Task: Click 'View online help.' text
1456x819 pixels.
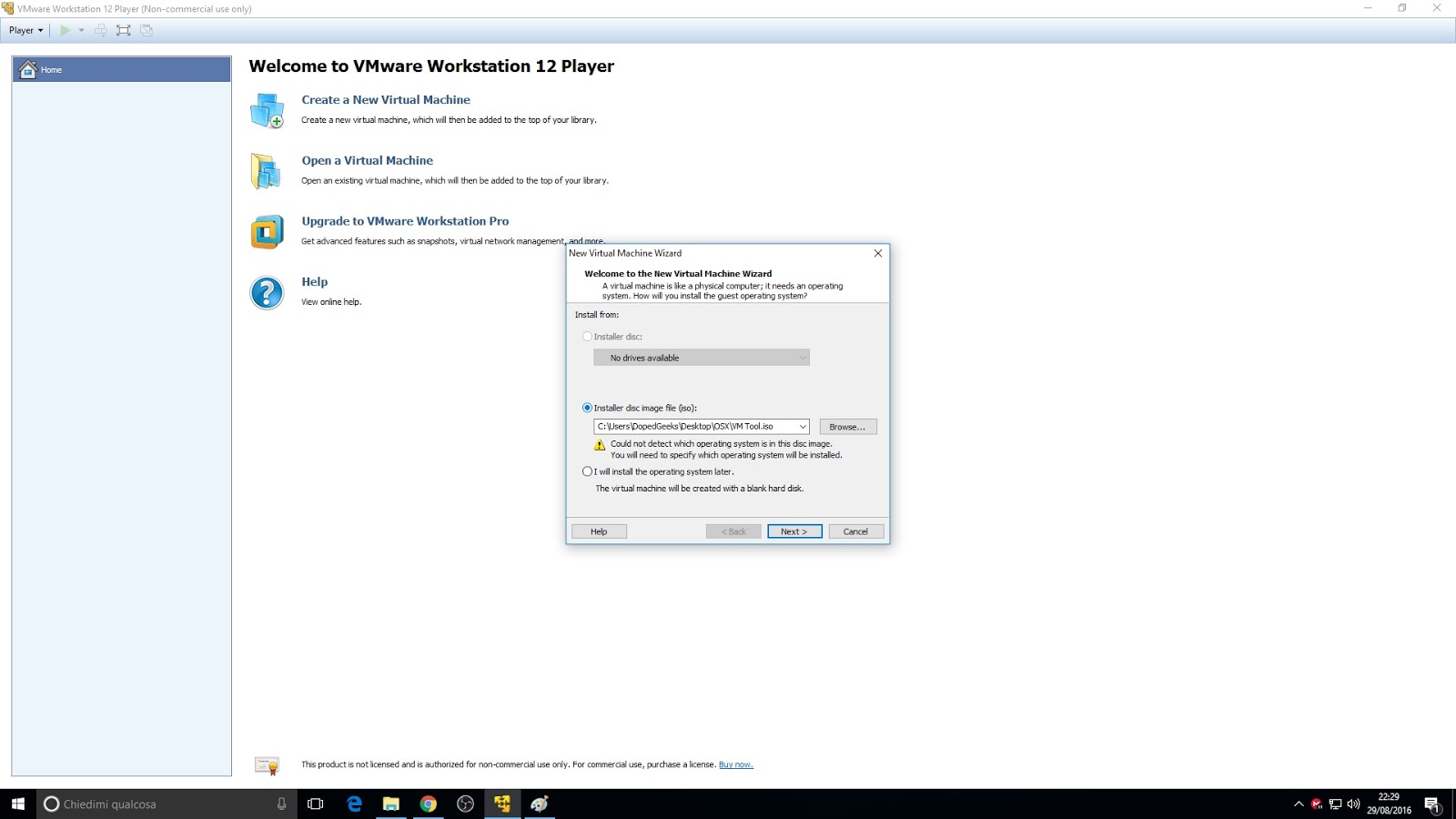Action: pos(331,302)
